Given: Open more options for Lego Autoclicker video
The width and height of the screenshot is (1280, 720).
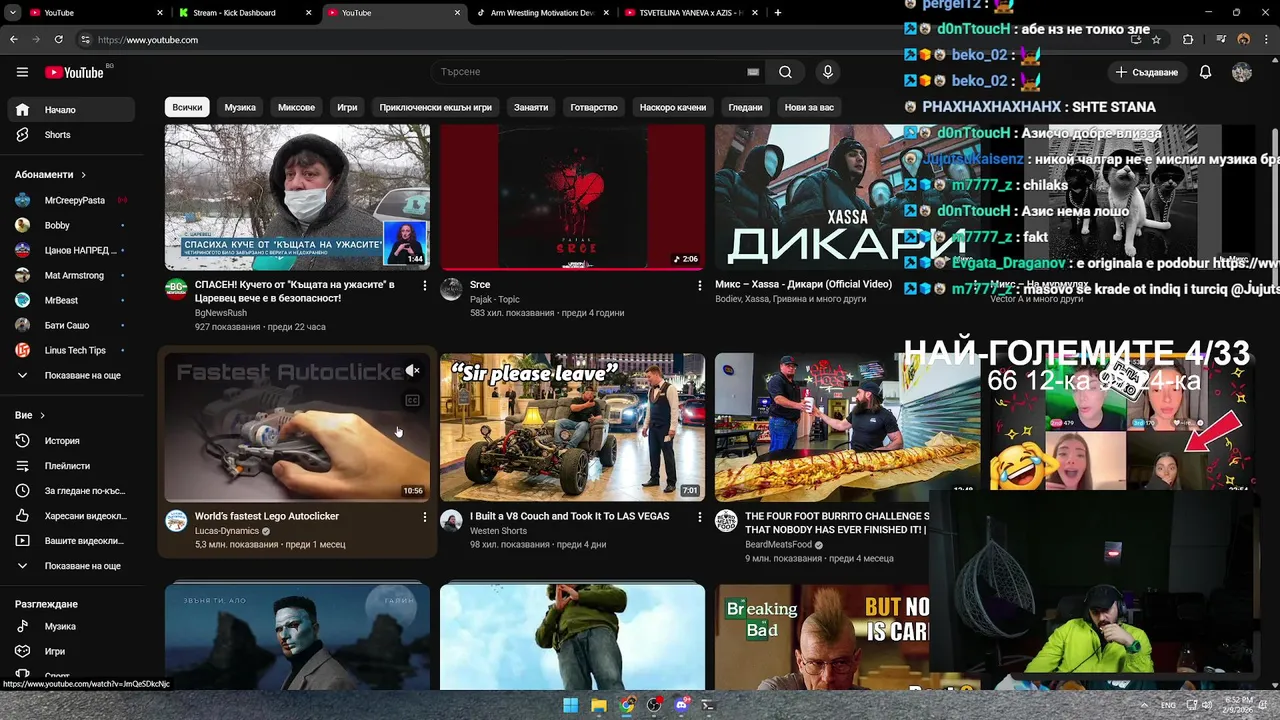Looking at the screenshot, I should pyautogui.click(x=424, y=517).
